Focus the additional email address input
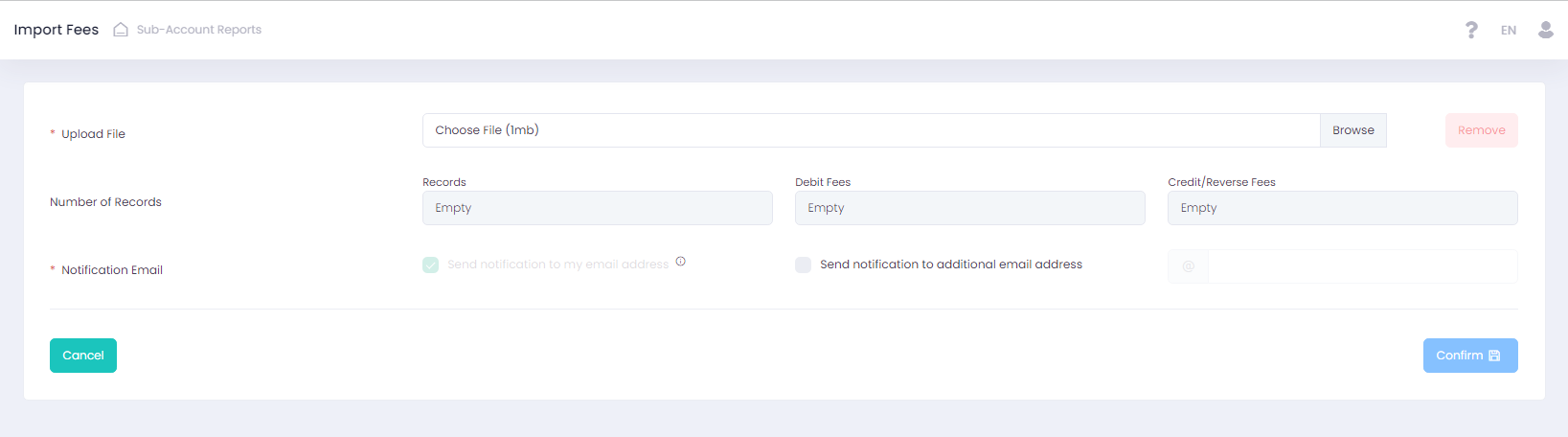The width and height of the screenshot is (1568, 437). (x=1361, y=266)
